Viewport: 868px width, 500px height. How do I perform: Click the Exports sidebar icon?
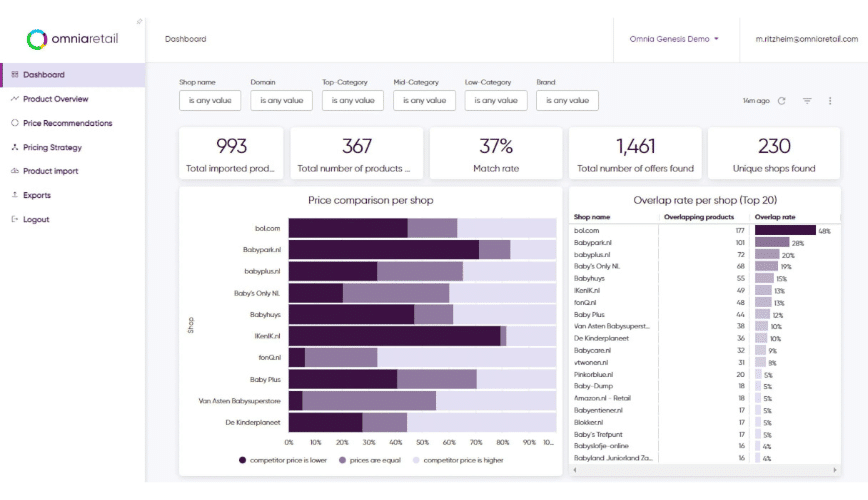pyautogui.click(x=15, y=195)
